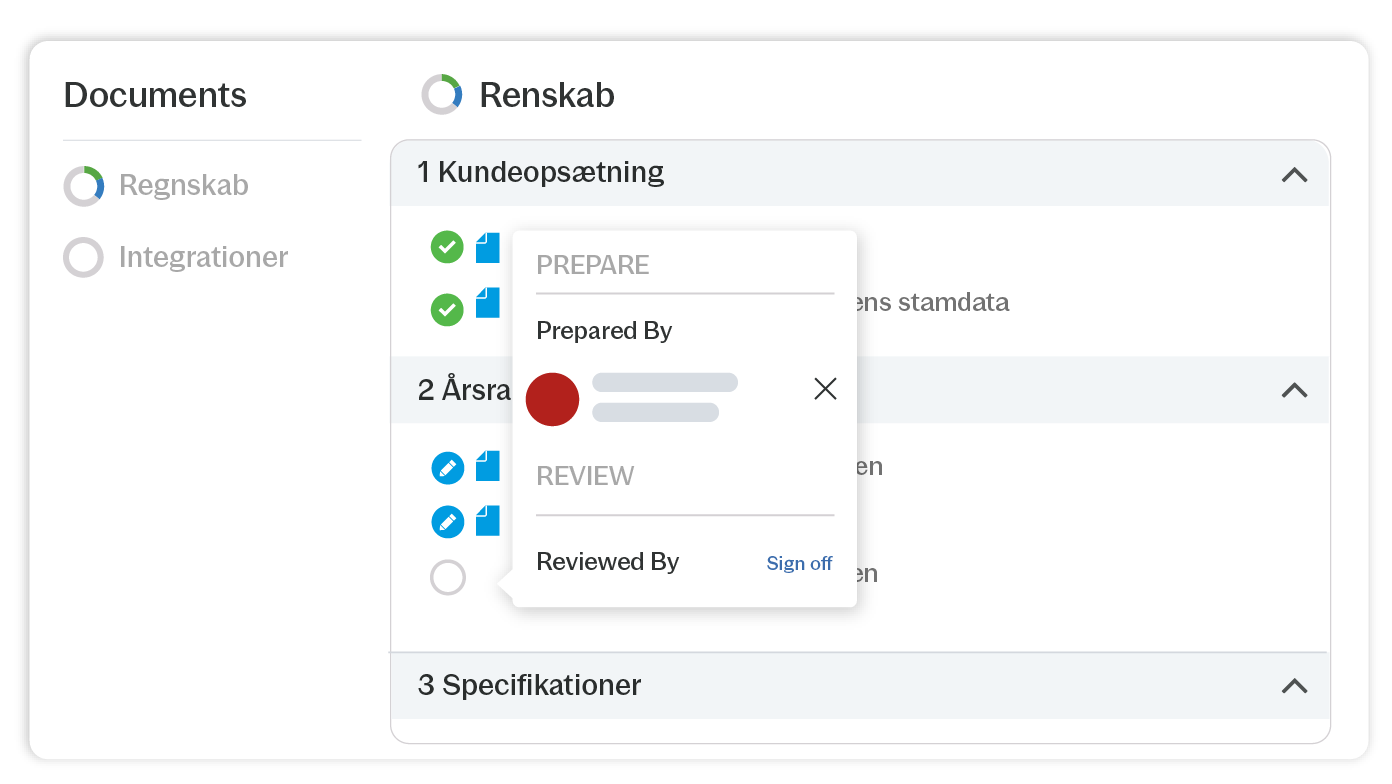The image size is (1392, 784).
Task: Toggle the first green checkmark status
Action: pyautogui.click(x=447, y=247)
